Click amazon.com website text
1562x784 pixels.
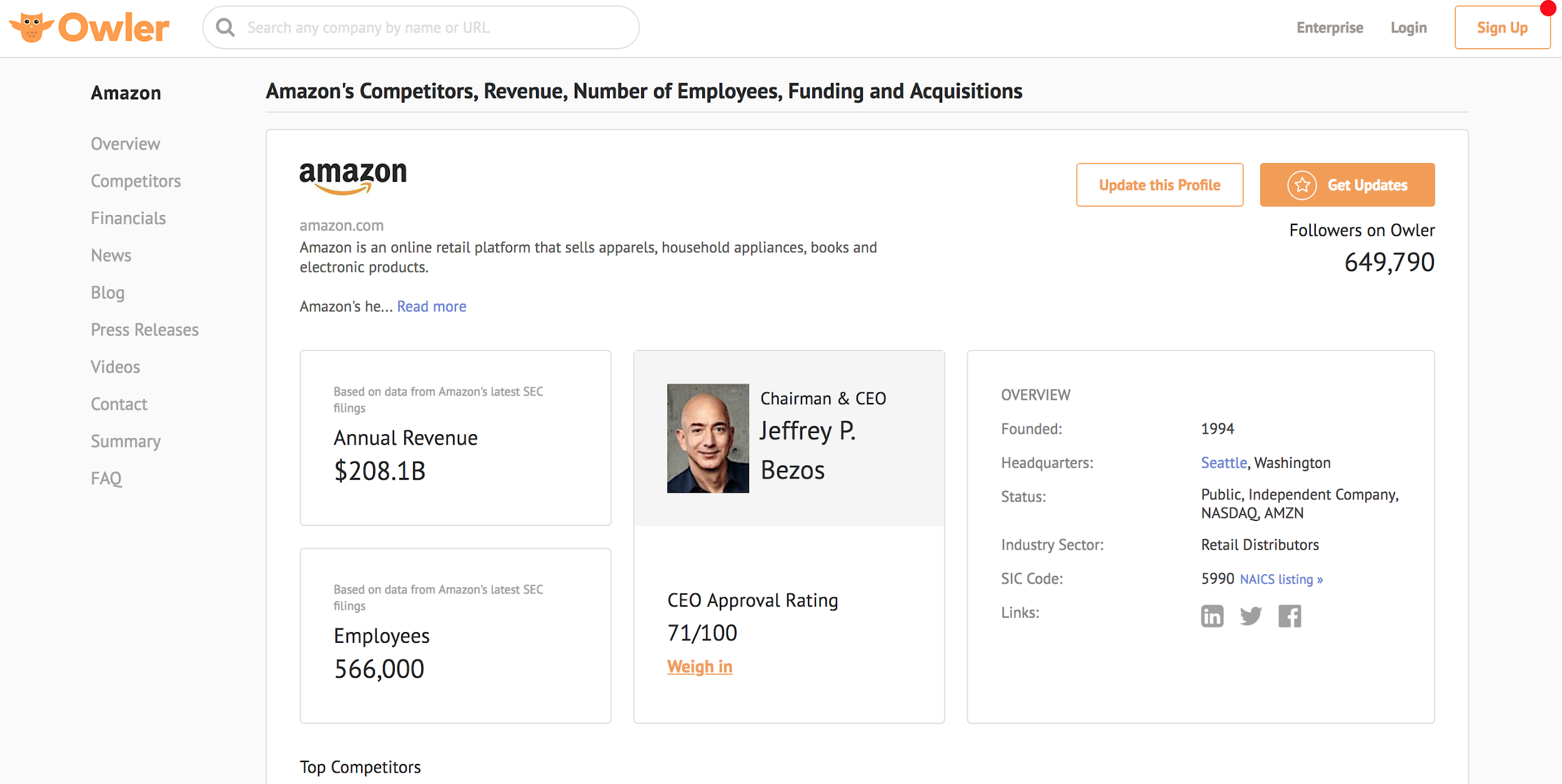tap(342, 226)
